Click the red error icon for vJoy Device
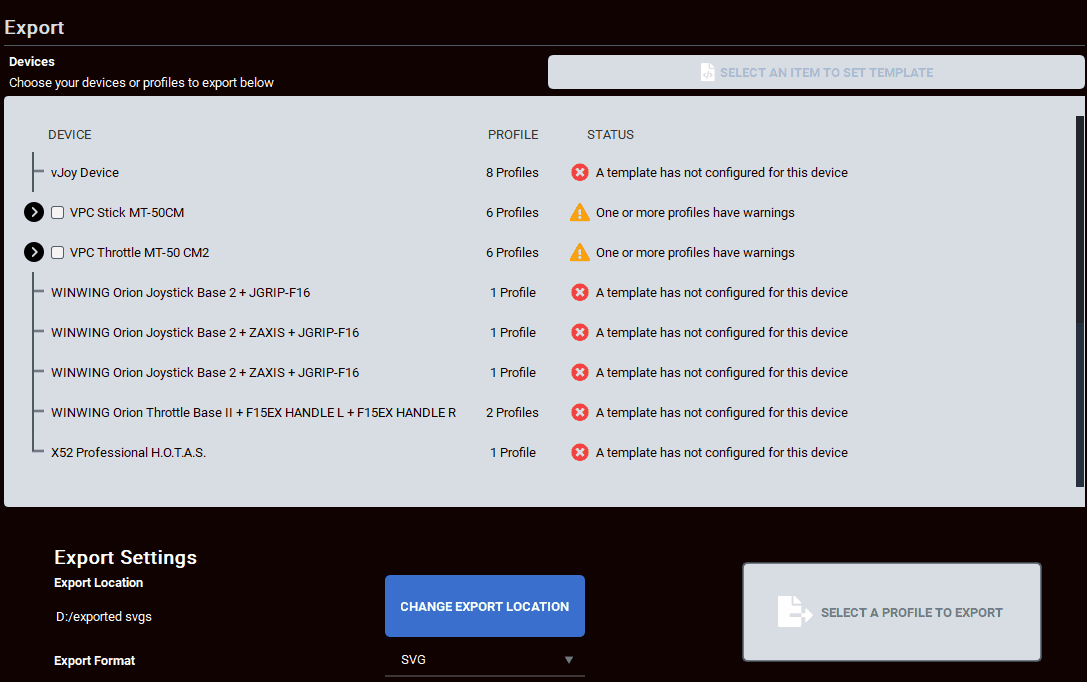 (x=580, y=173)
